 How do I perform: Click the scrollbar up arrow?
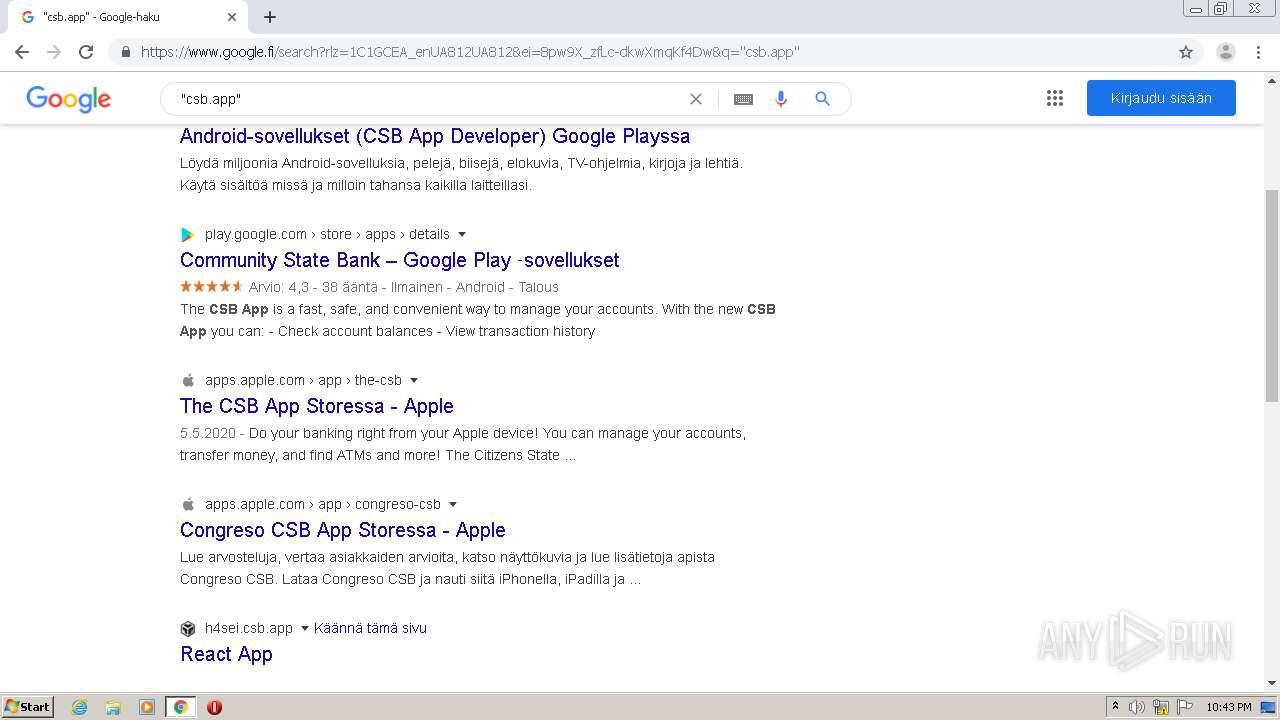1272,80
